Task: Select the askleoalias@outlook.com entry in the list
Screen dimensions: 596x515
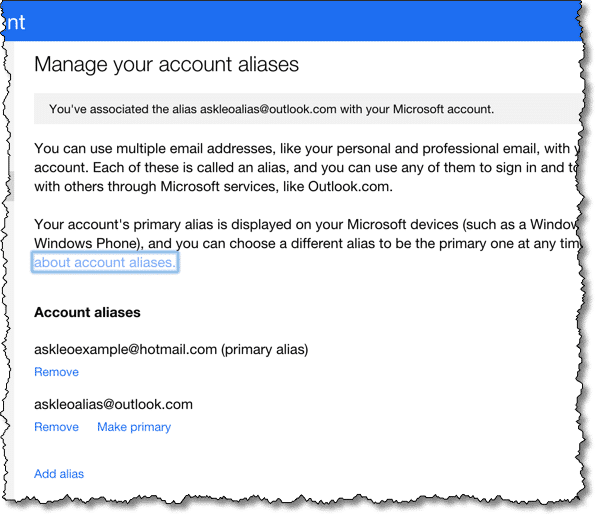Action: coord(113,404)
